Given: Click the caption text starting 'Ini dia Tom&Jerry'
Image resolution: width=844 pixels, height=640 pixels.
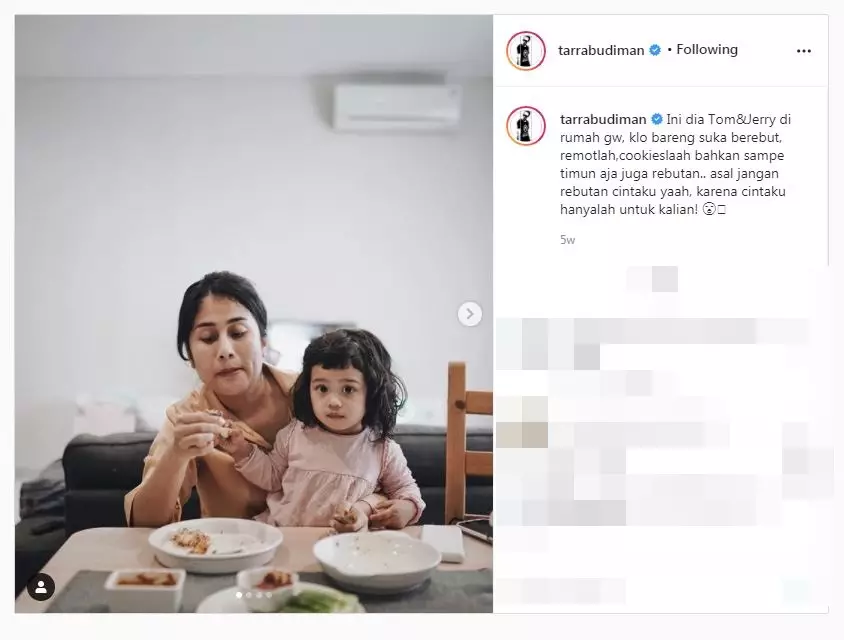Looking at the screenshot, I should click(676, 164).
